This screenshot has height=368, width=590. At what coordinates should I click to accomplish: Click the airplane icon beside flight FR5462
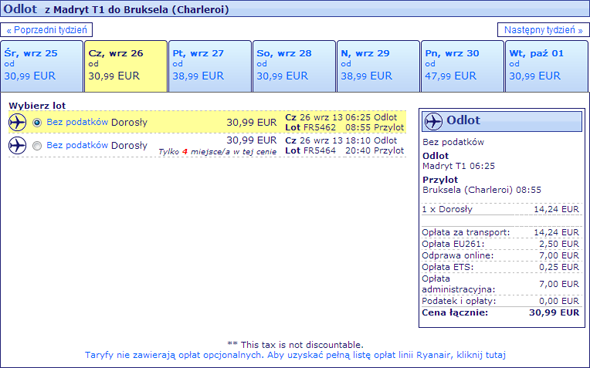pos(17,122)
